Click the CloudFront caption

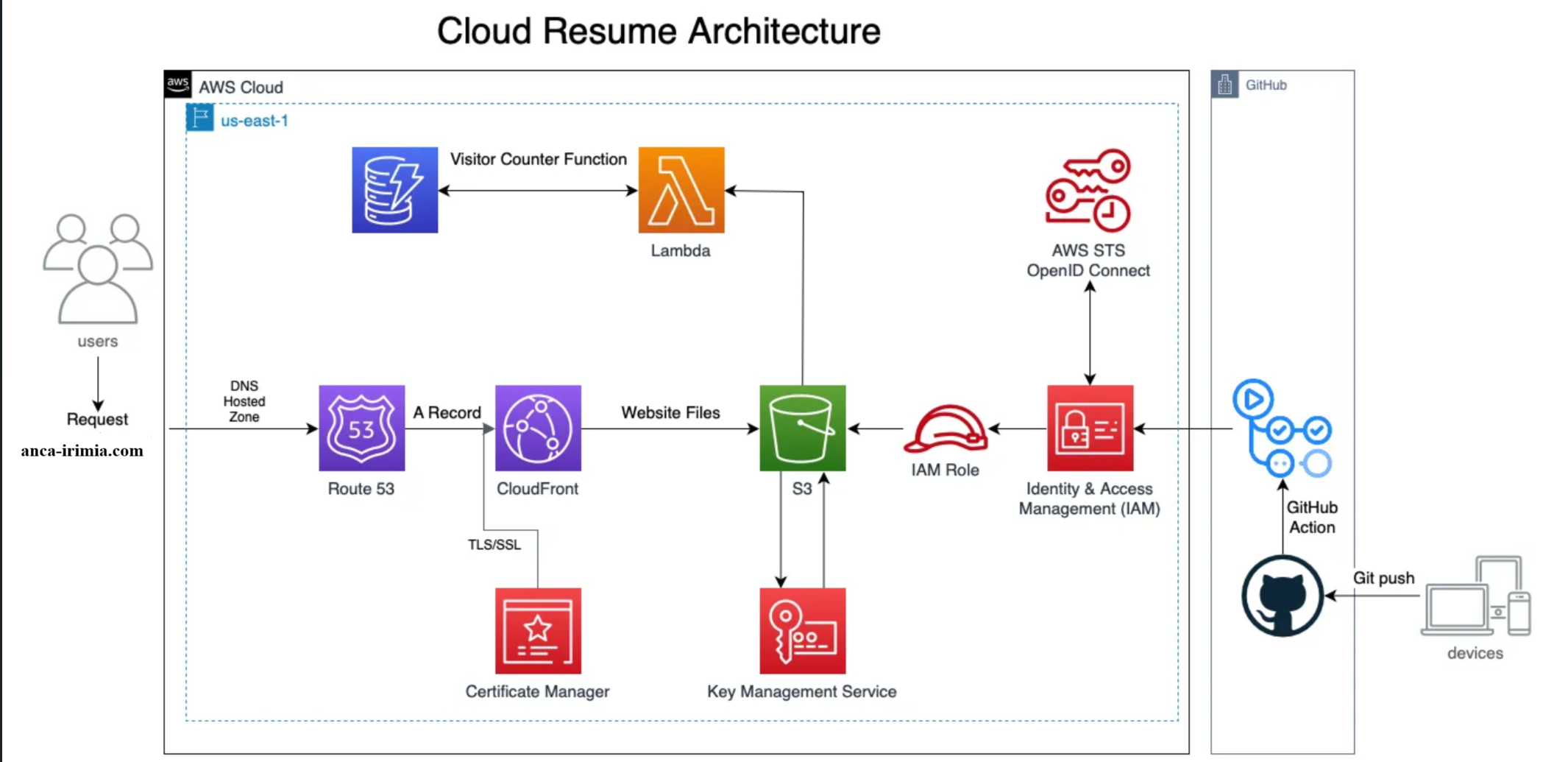click(x=538, y=489)
